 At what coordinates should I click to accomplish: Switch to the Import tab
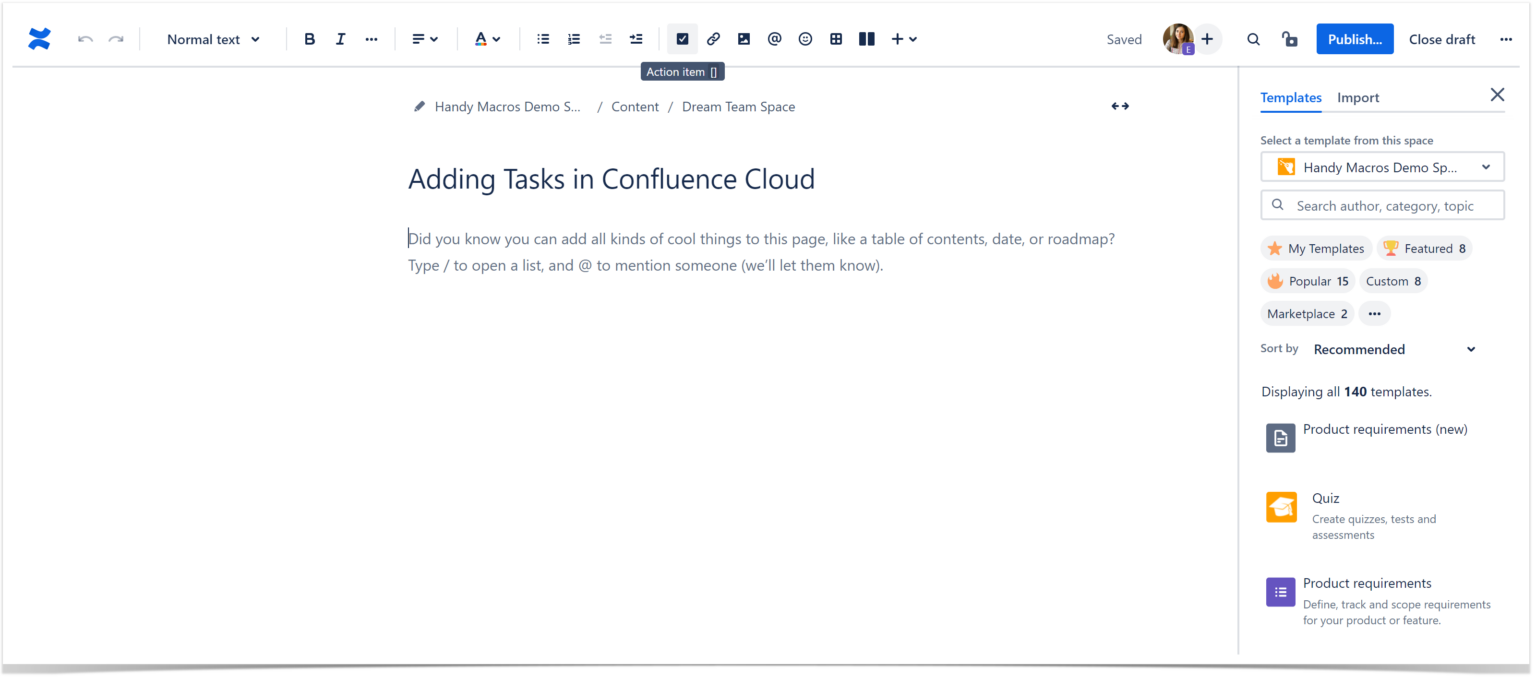click(1358, 97)
